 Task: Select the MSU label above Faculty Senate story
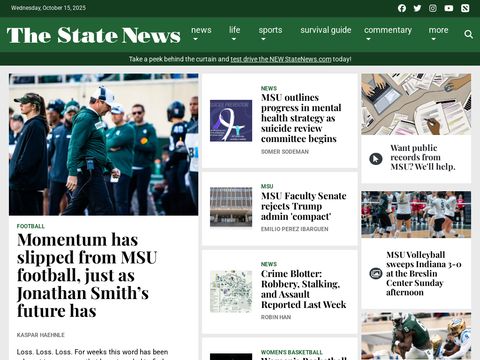[x=267, y=186]
